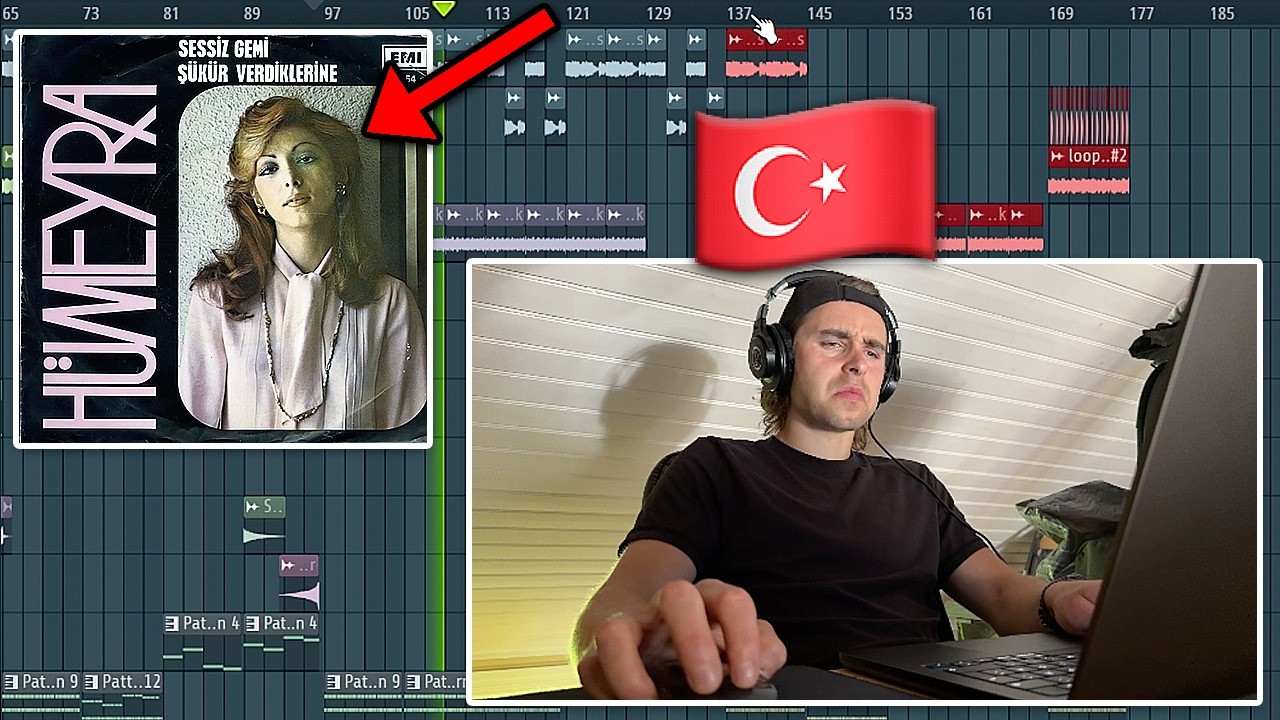
Task: Jump to bar 169 on the timeline ruler
Action: [x=1061, y=13]
